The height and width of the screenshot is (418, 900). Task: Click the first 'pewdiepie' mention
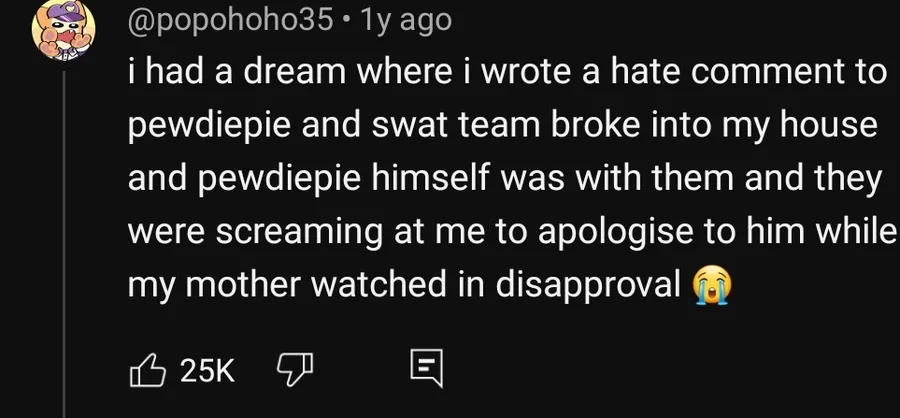click(x=209, y=127)
